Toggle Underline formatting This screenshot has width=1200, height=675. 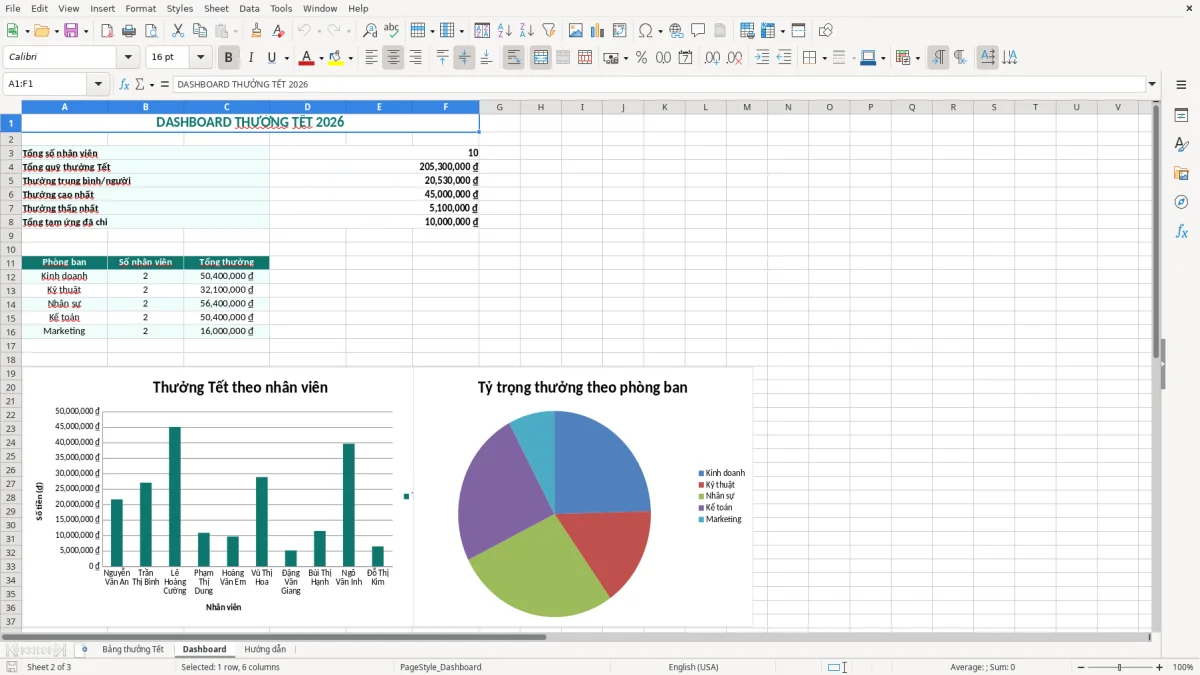(x=272, y=58)
